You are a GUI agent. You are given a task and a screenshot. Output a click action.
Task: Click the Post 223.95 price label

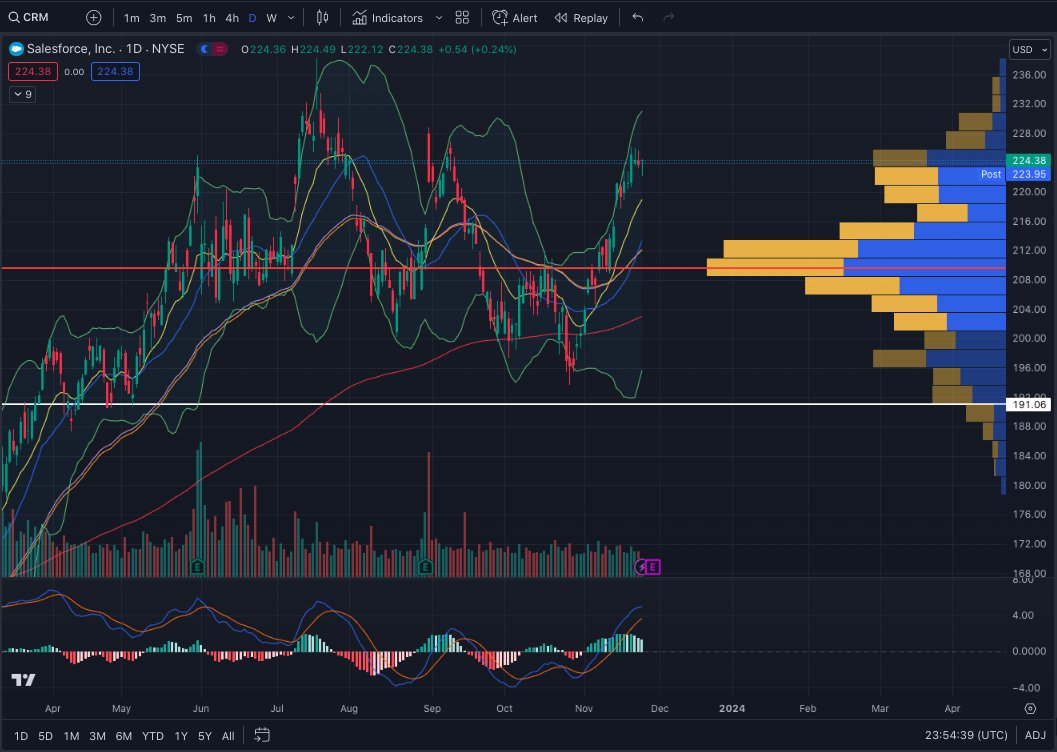pyautogui.click(x=1015, y=174)
